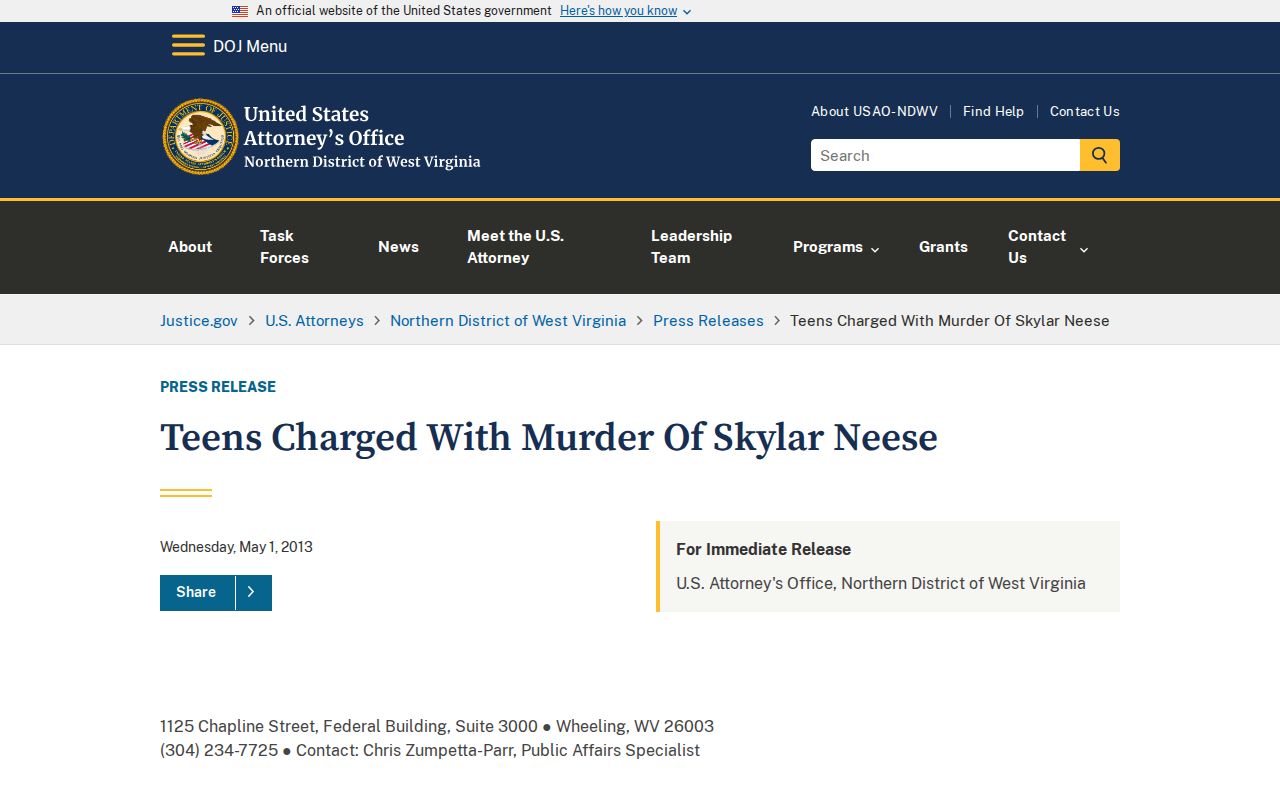Click the Chapline Street address line
1280x800 pixels.
click(437, 727)
